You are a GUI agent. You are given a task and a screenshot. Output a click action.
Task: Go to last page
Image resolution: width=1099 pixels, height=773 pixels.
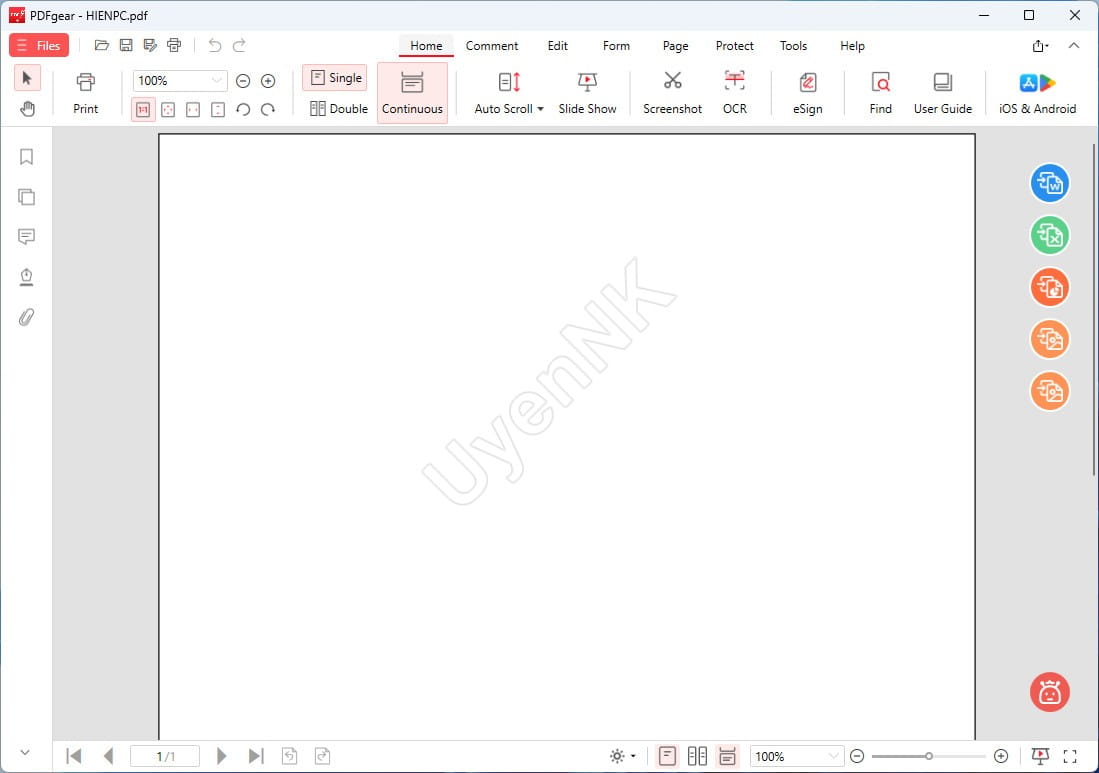[256, 756]
